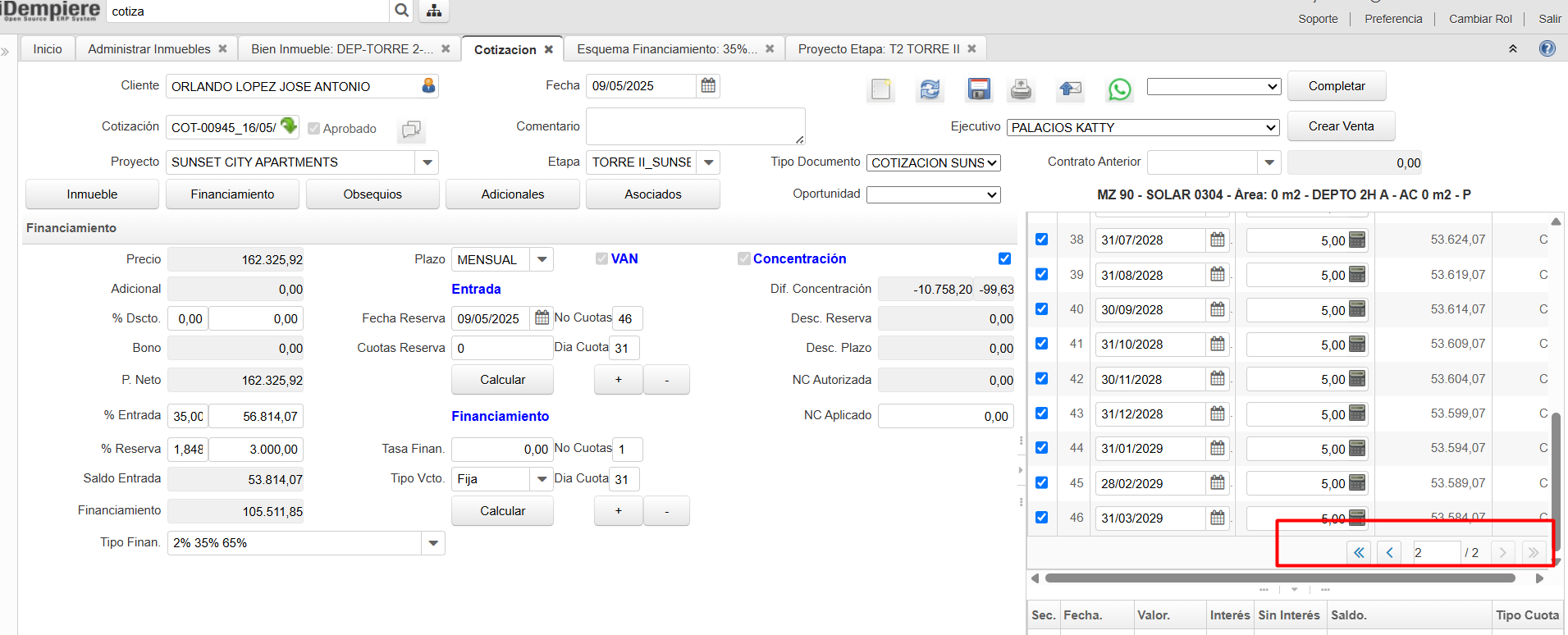Image resolution: width=1568 pixels, height=635 pixels.
Task: Toggle the checkbox right of Concentración
Action: (1004, 258)
